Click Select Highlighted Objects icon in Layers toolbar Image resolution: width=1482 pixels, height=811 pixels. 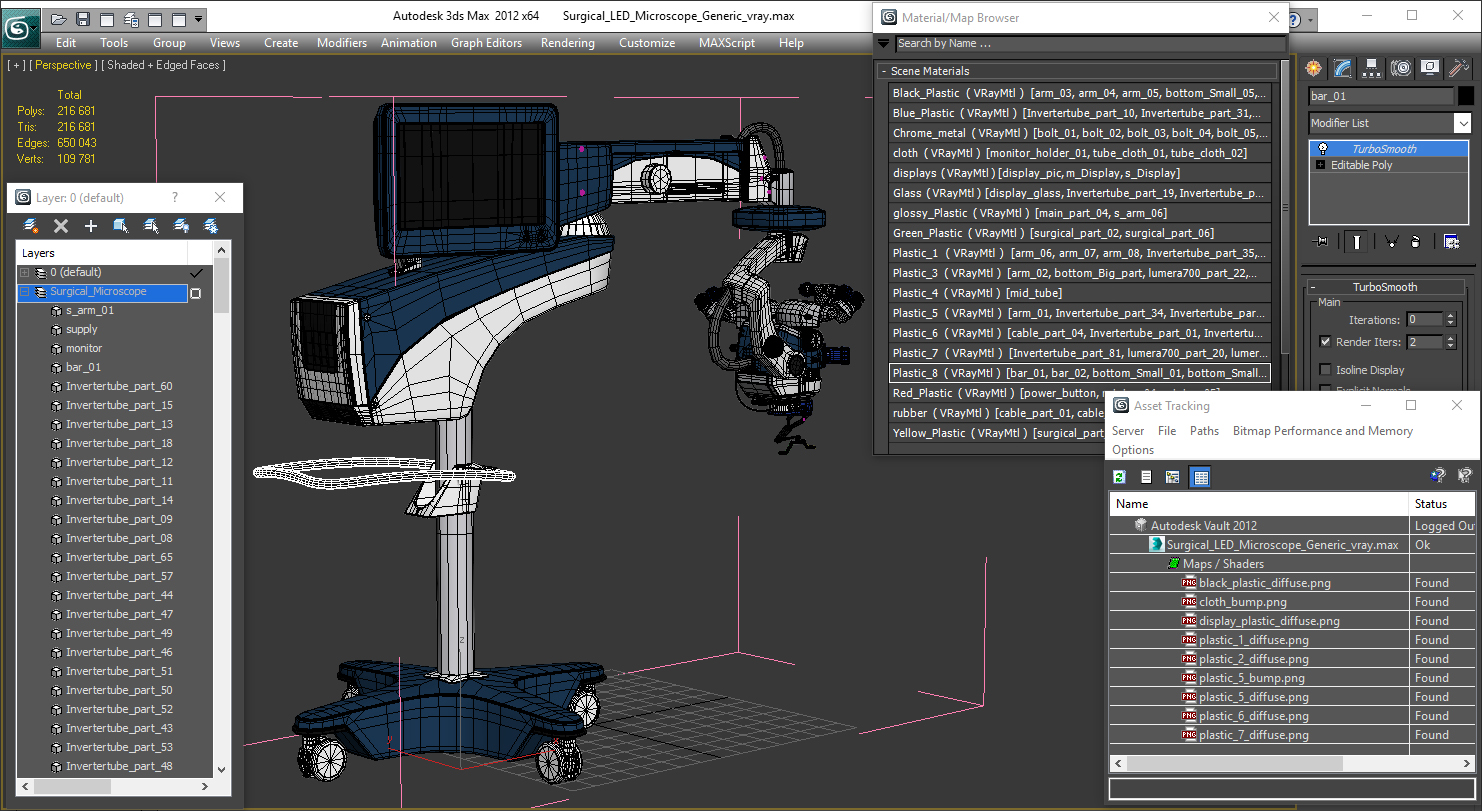click(121, 226)
